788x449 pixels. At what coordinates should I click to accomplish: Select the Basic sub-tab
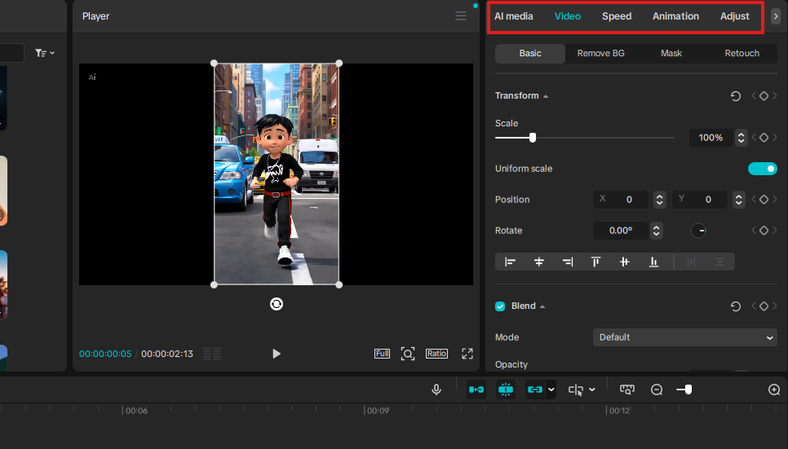[x=530, y=53]
